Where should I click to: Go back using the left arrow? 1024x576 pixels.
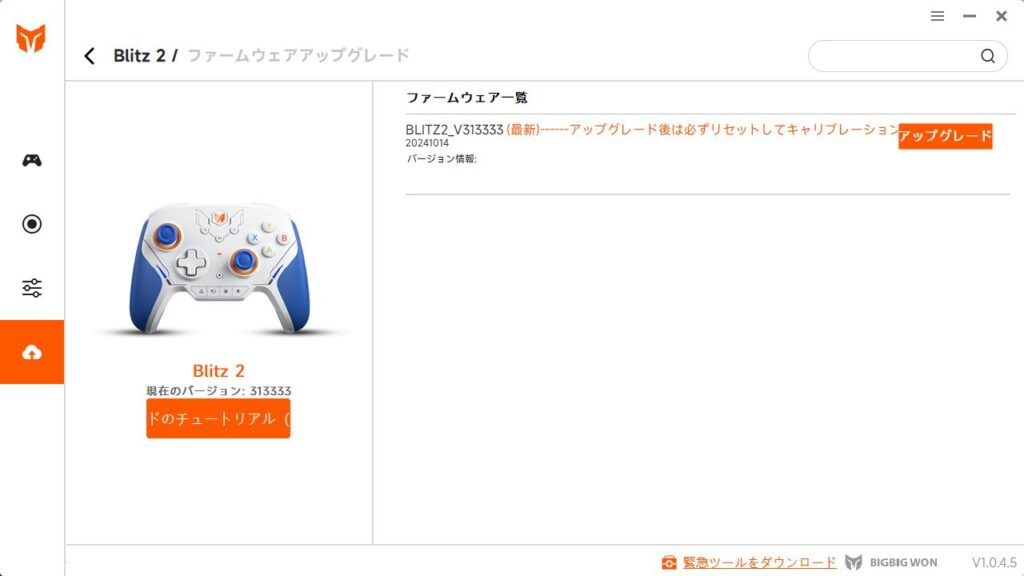[89, 56]
